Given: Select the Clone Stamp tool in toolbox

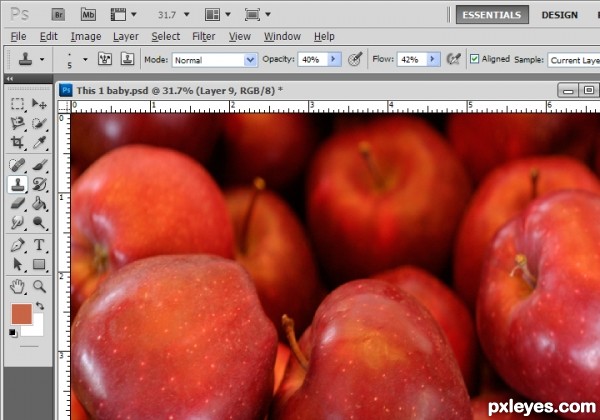Looking at the screenshot, I should [17, 184].
